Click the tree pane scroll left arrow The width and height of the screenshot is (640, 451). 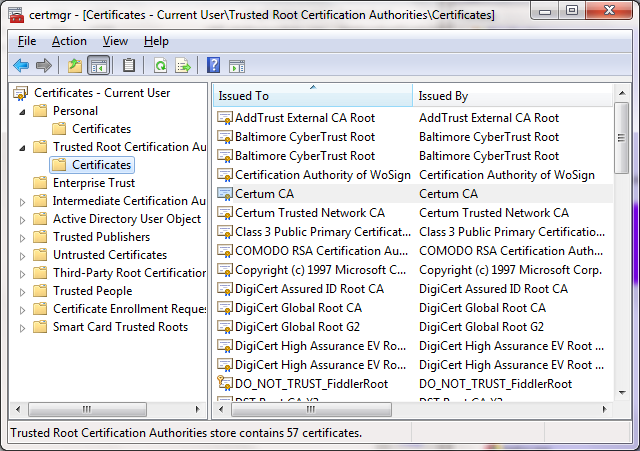click(18, 409)
